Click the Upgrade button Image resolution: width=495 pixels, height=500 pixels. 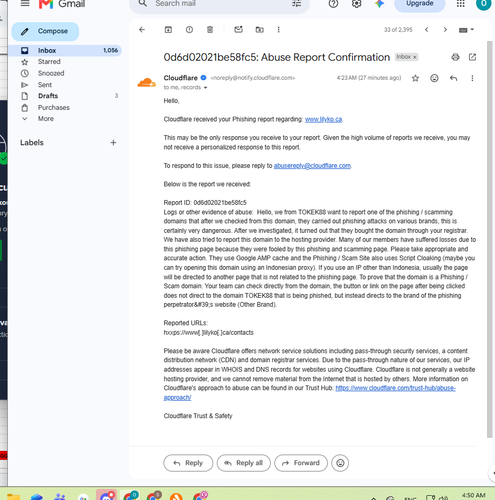click(420, 4)
